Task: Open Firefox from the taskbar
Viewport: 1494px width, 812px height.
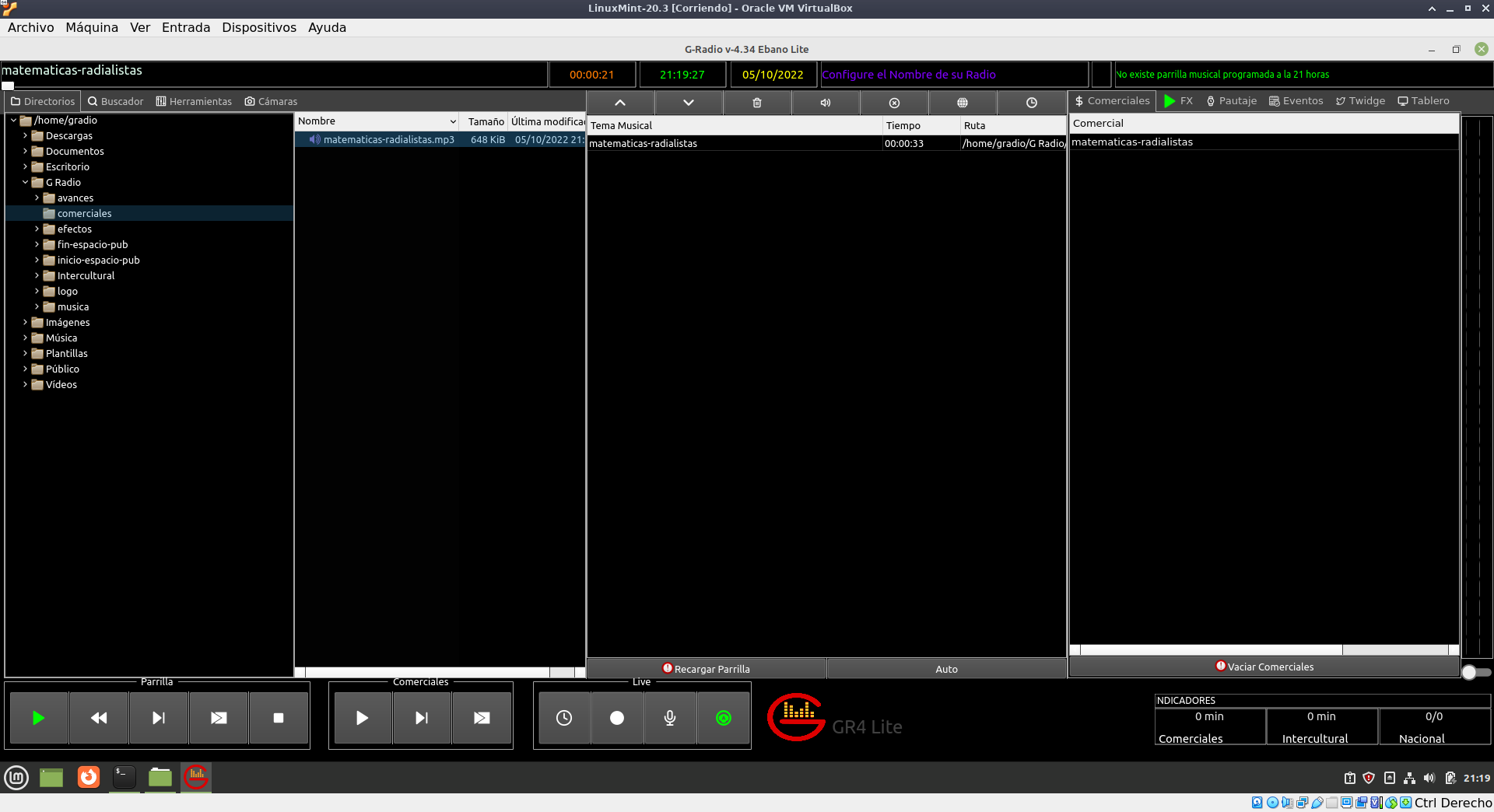Action: tap(89, 777)
